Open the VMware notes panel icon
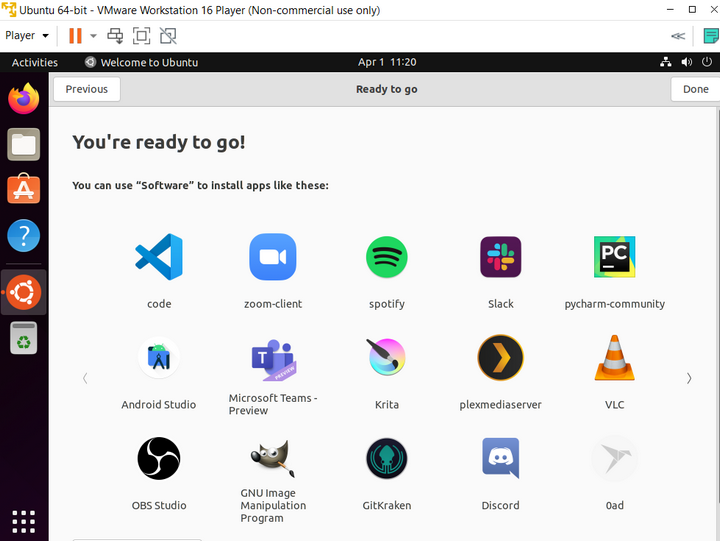720x541 pixels. (x=711, y=35)
